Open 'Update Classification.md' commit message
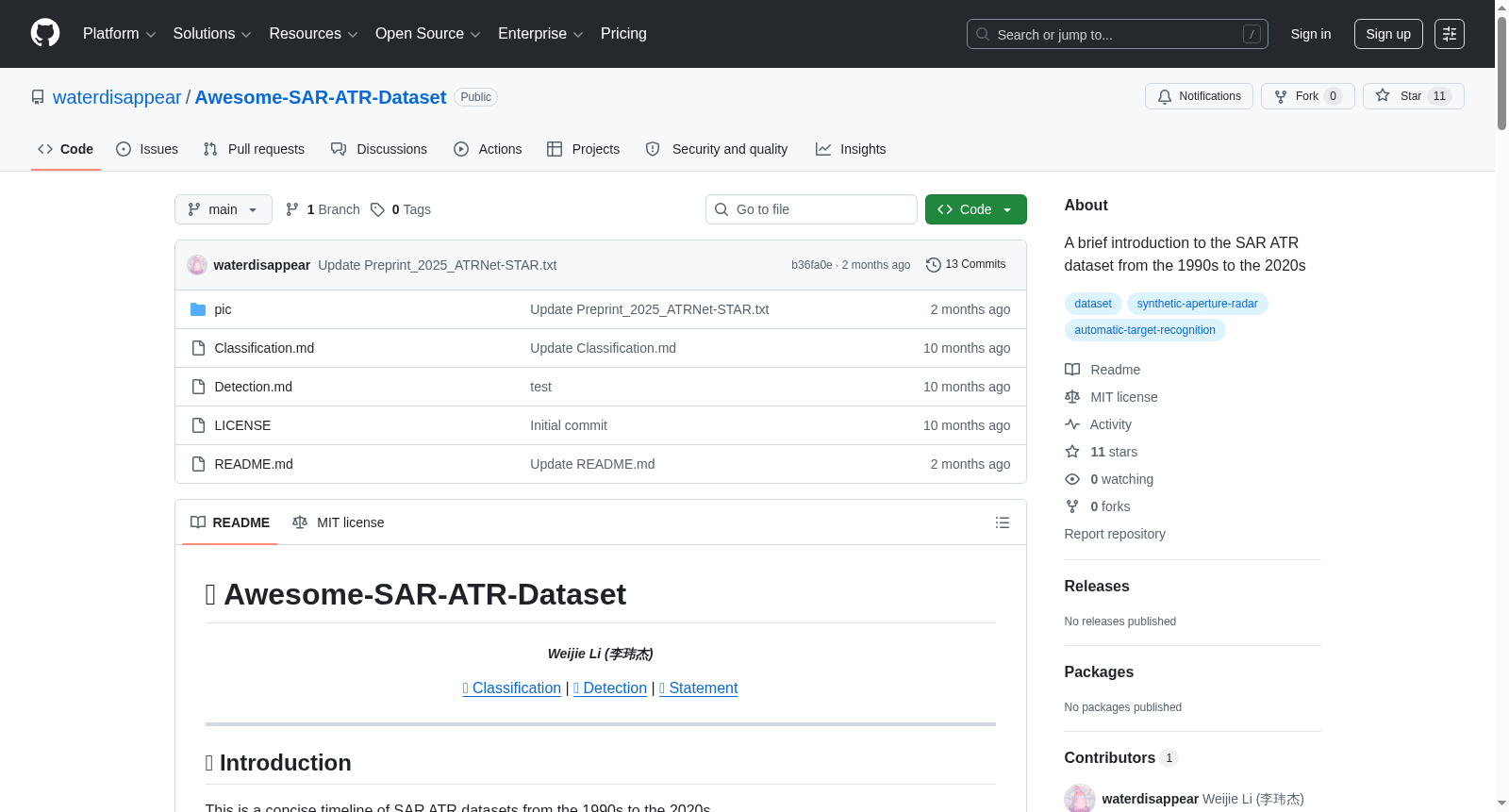 [x=603, y=348]
